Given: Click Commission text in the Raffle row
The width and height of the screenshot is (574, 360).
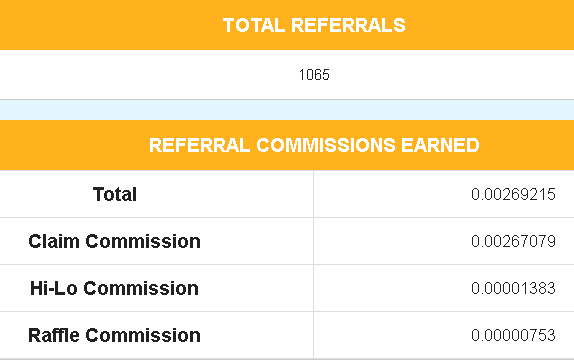Looking at the screenshot, I should (x=143, y=335).
